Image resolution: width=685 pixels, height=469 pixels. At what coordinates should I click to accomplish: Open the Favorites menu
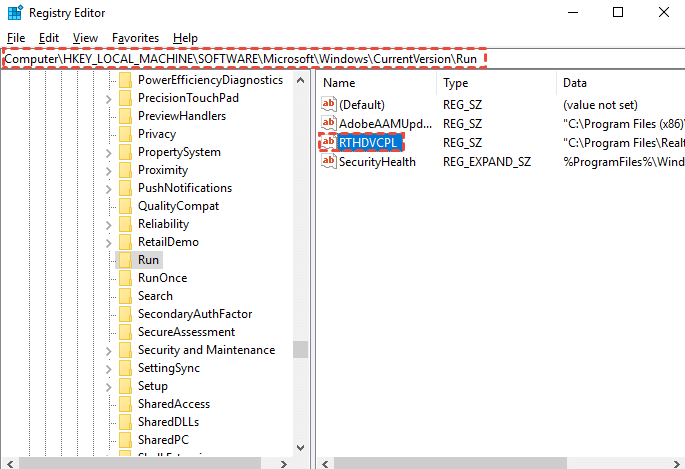[135, 38]
